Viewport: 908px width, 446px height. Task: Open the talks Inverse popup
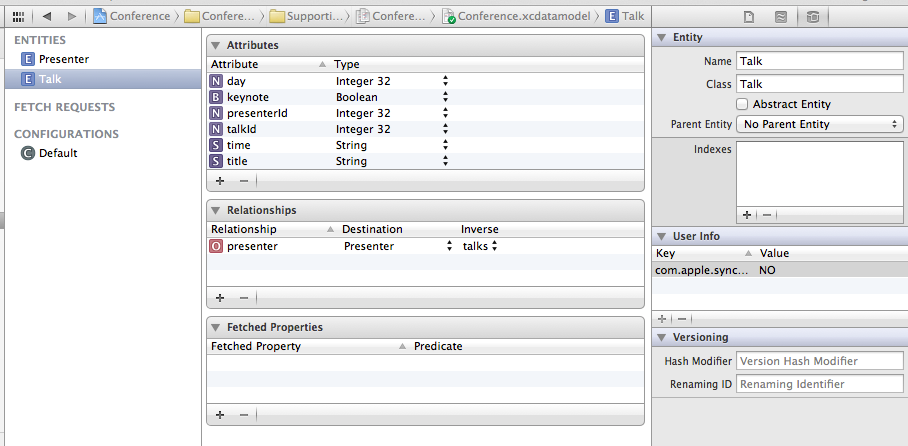coord(494,246)
